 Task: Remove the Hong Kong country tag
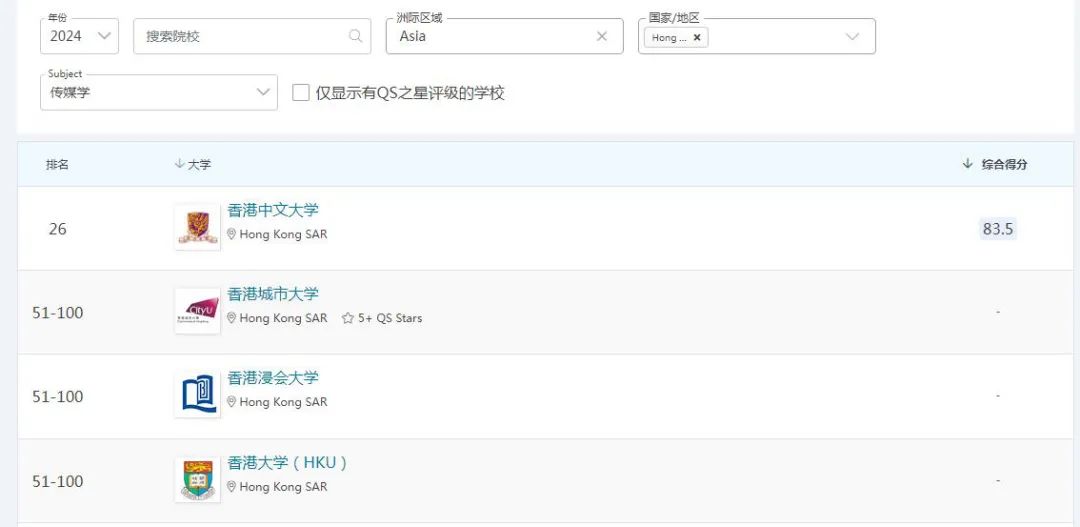click(696, 37)
